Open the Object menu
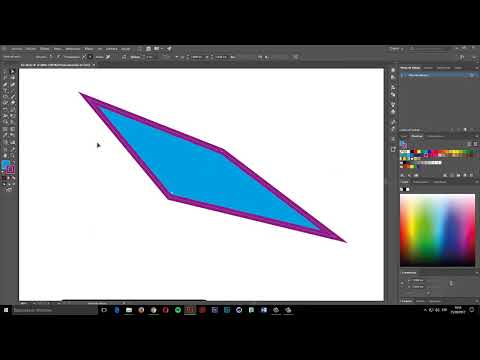This screenshot has height=360, width=480. [45, 49]
